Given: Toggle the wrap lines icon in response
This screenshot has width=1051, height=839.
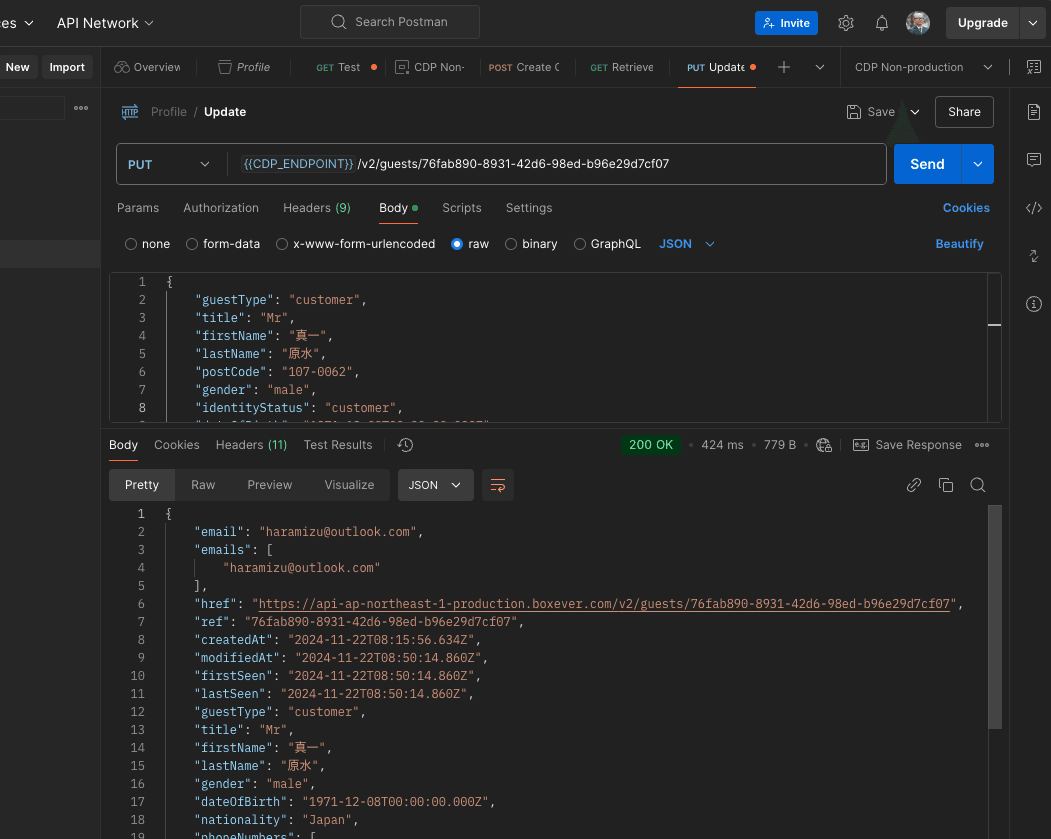Looking at the screenshot, I should [497, 485].
